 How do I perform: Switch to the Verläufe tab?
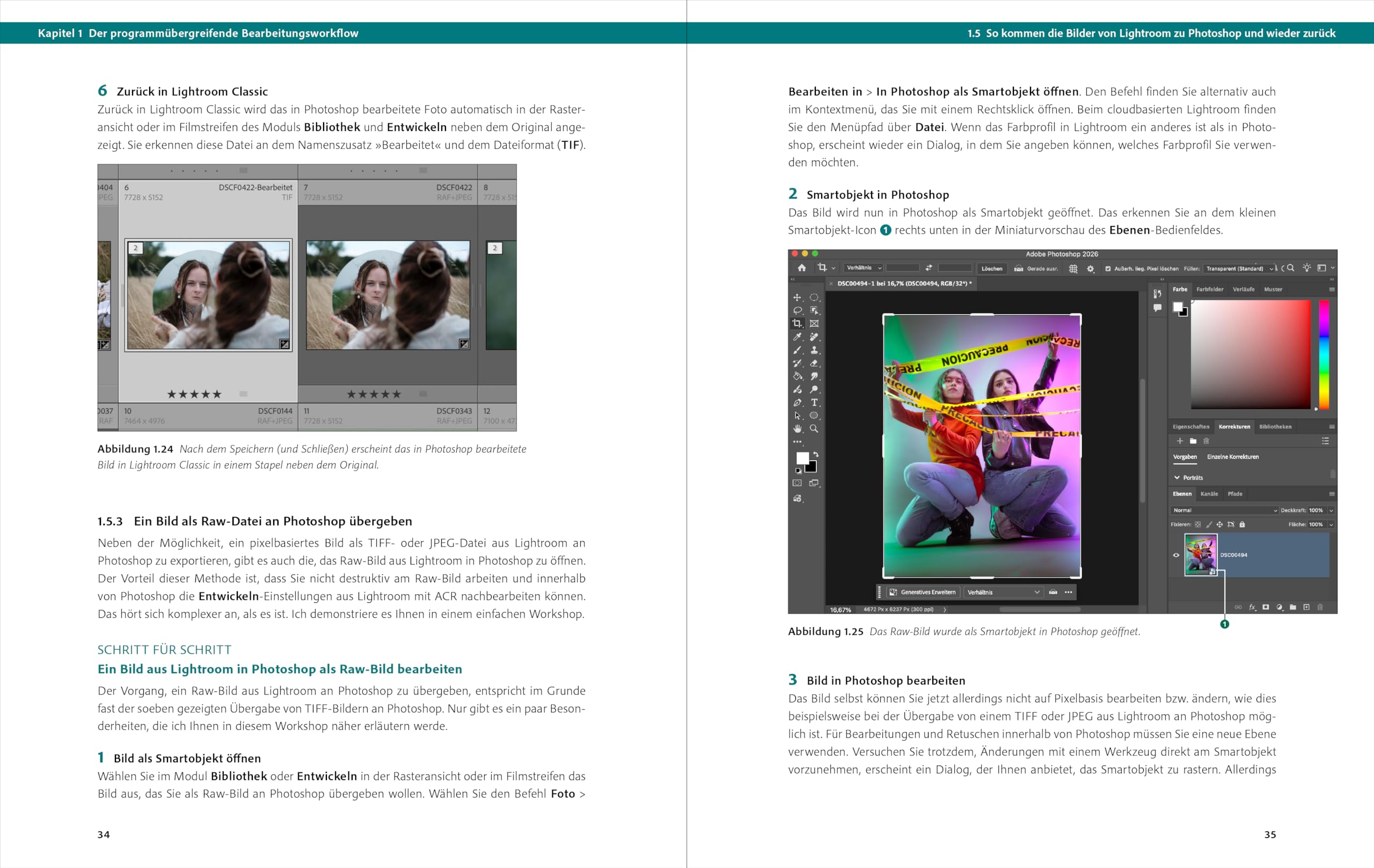pyautogui.click(x=1244, y=290)
